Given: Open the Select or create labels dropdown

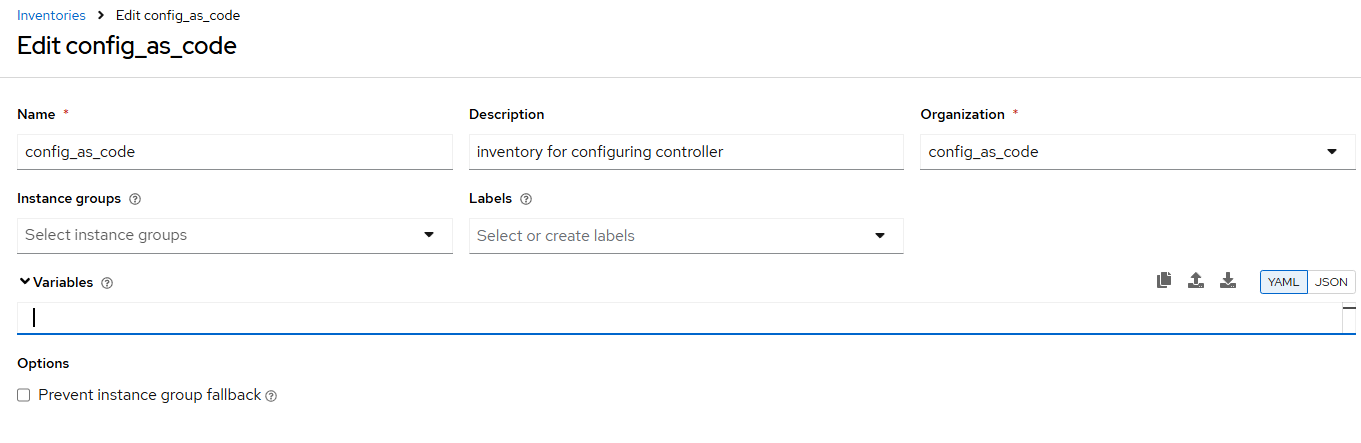Looking at the screenshot, I should click(x=686, y=236).
